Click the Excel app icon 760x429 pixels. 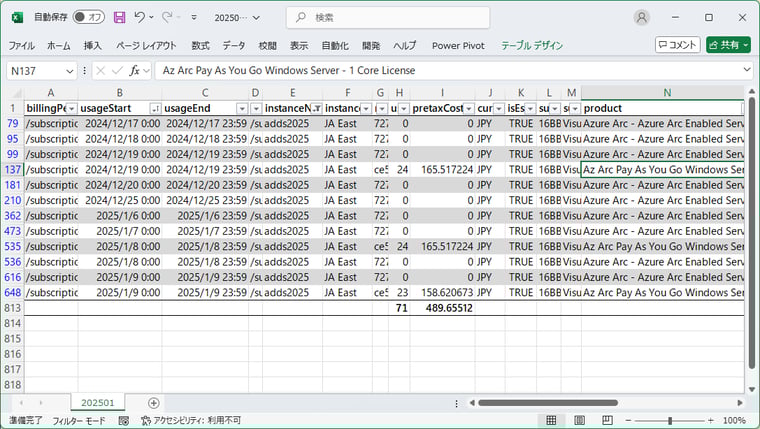17,17
